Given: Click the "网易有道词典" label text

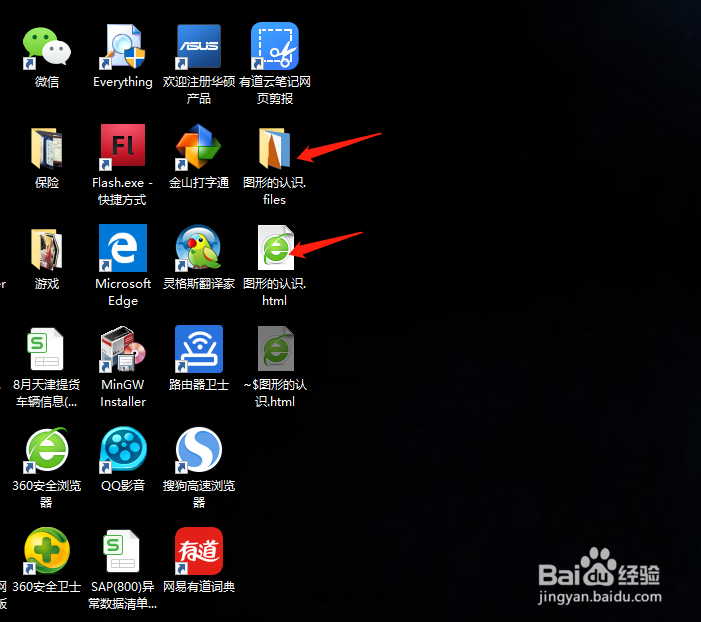Looking at the screenshot, I should pyautogui.click(x=198, y=586).
